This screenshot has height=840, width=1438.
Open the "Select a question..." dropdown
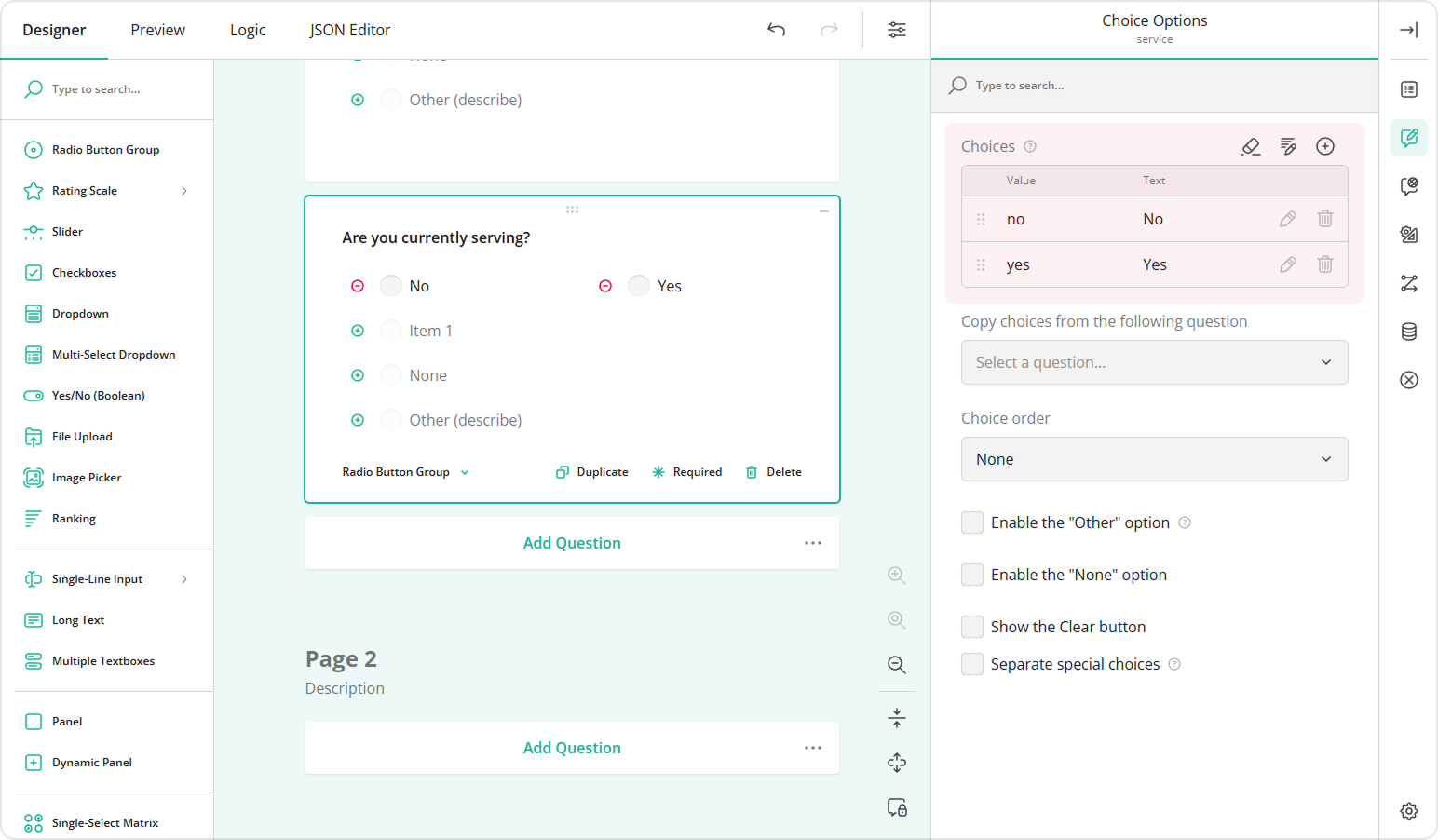click(x=1154, y=362)
